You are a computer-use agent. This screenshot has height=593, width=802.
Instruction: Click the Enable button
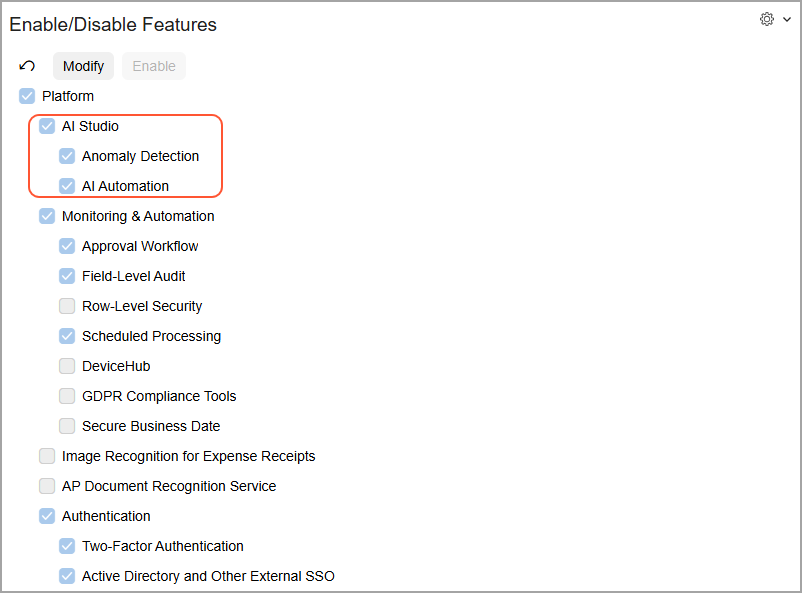point(154,66)
